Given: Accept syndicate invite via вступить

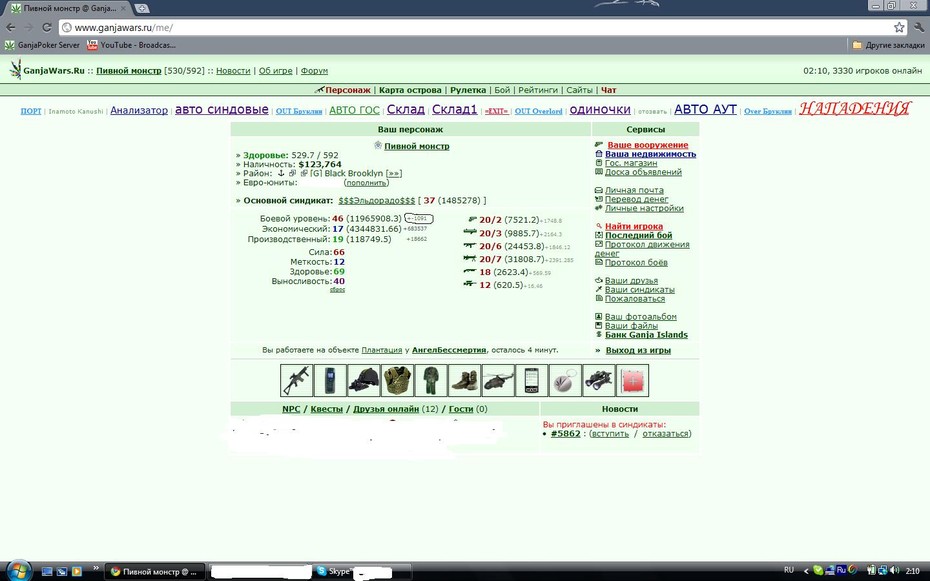Looking at the screenshot, I should [610, 434].
